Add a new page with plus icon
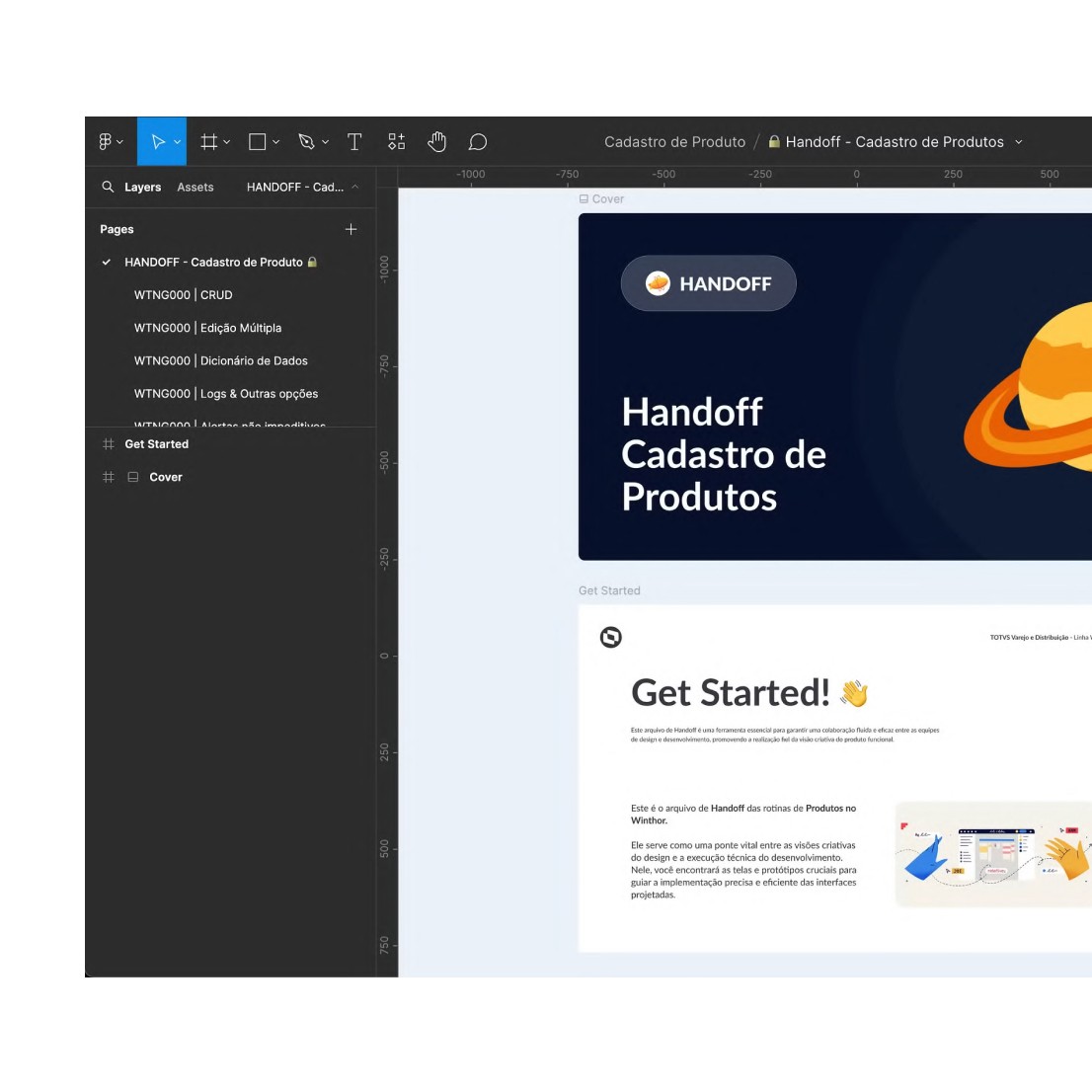Viewport: 1092px width, 1092px height. coord(351,229)
